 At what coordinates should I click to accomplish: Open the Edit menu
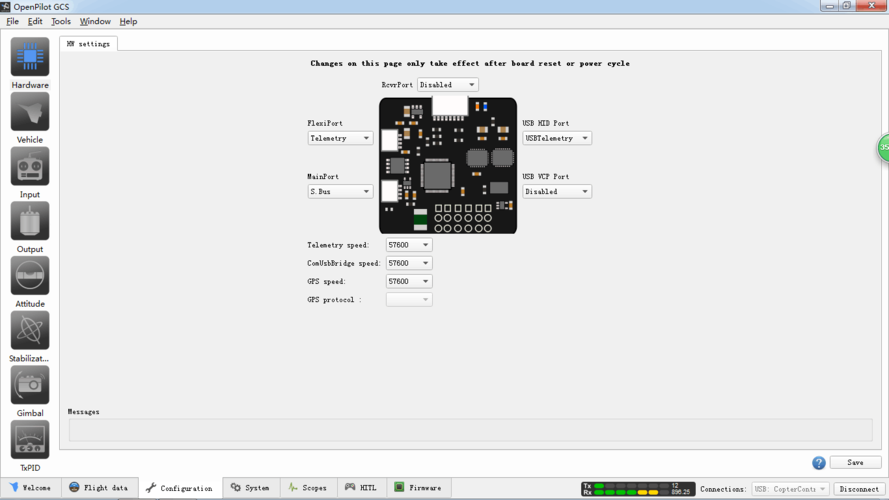[35, 22]
